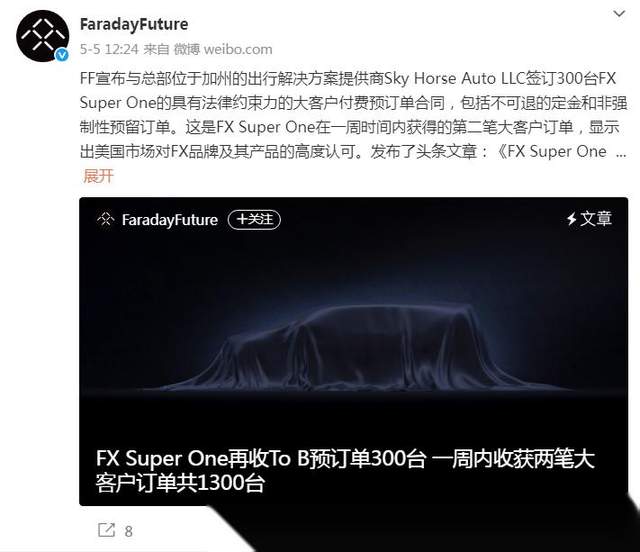Viewport: 640px width, 552px height.
Task: Follow the 微博 weibo.com source link
Action: point(223,49)
